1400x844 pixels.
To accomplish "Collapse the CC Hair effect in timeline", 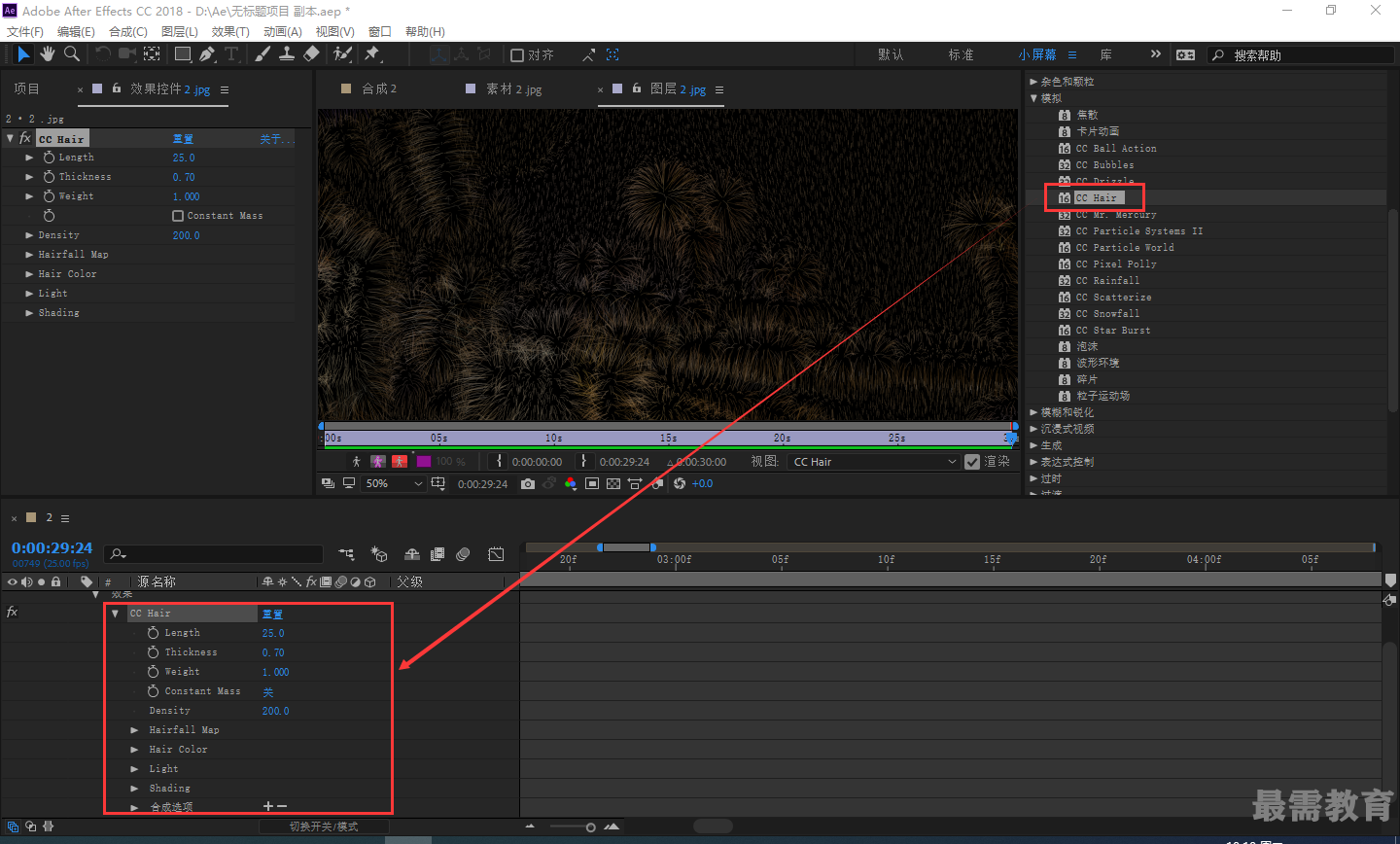I will (115, 614).
